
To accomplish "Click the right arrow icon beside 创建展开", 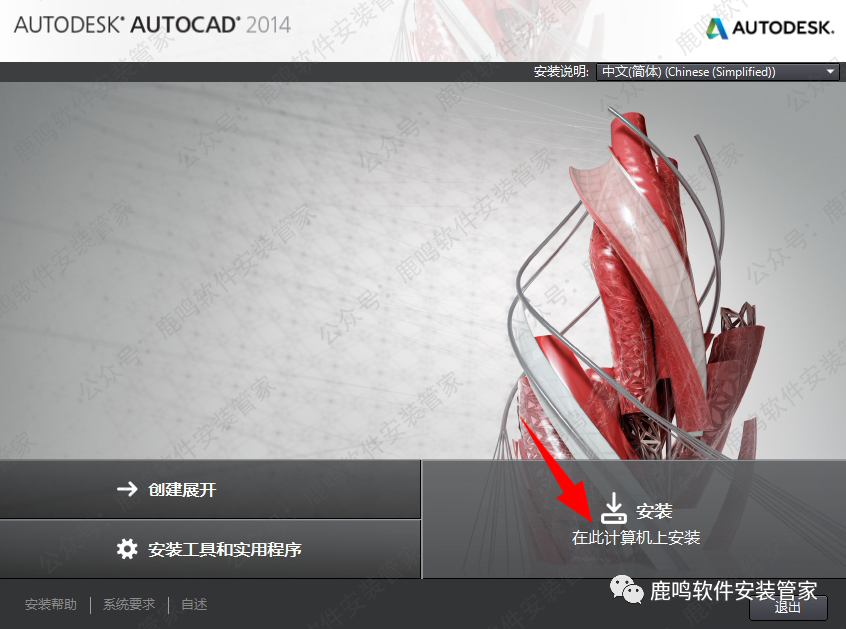I will point(127,489).
